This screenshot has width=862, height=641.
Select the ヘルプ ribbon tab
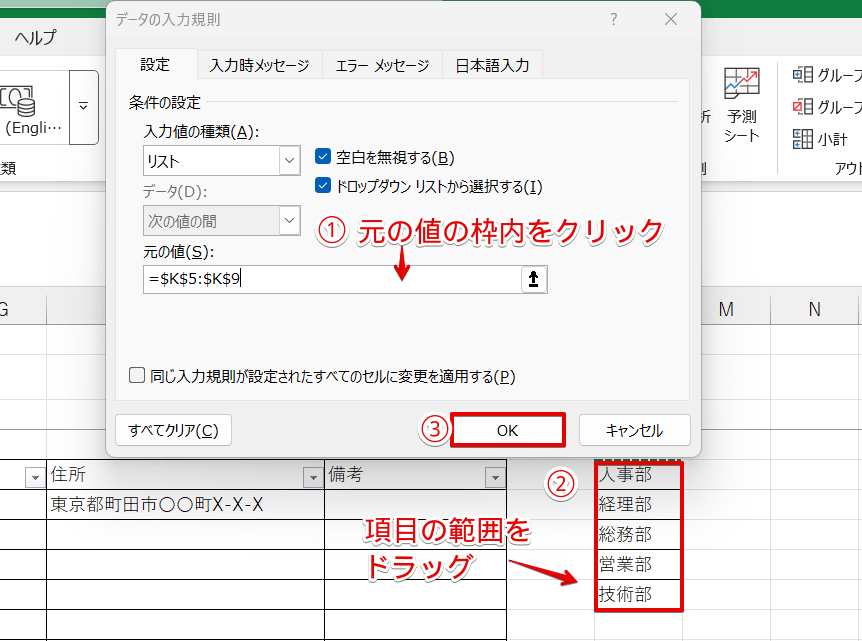coord(33,36)
